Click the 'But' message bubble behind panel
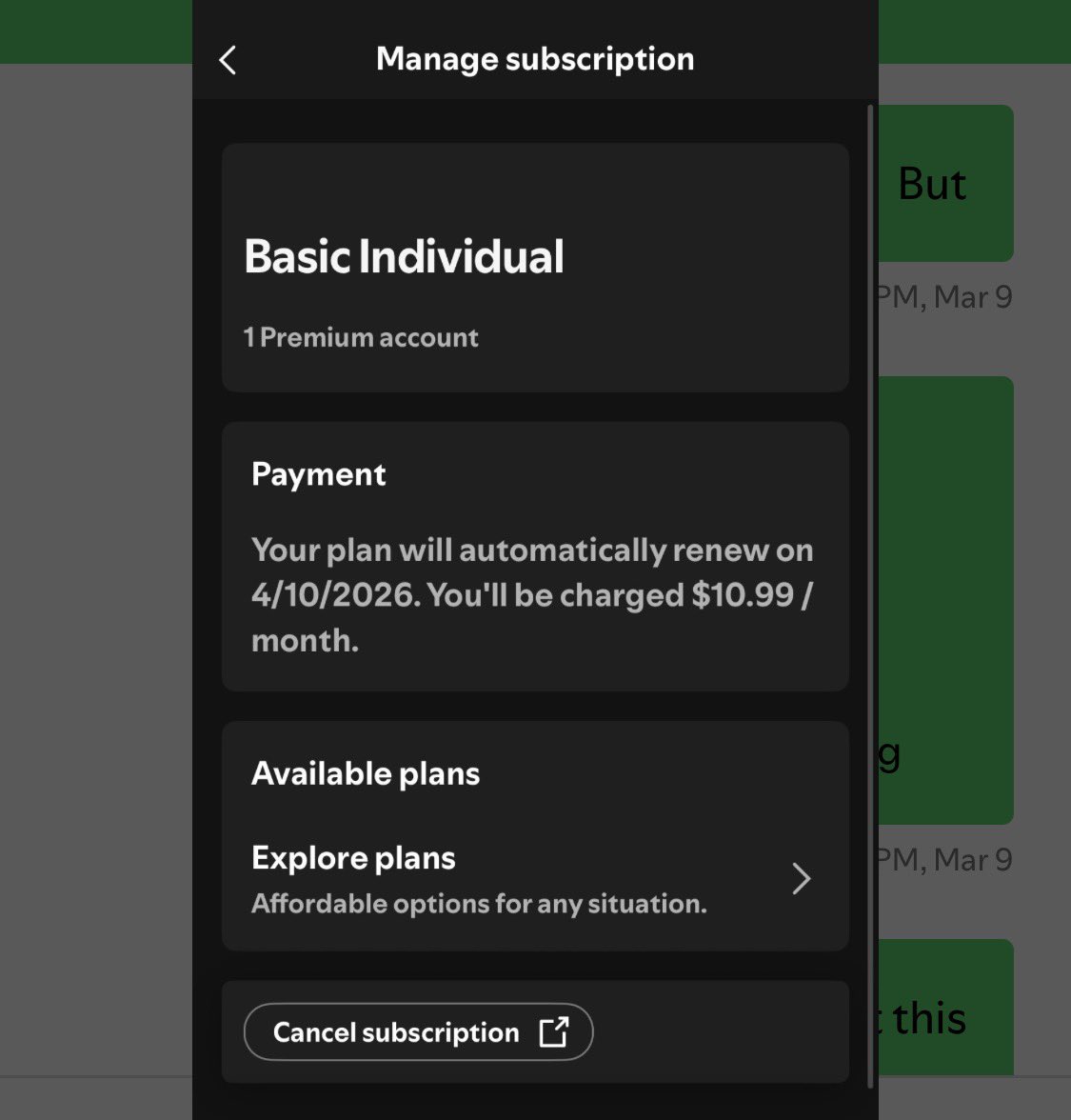The width and height of the screenshot is (1071, 1120). 945,184
